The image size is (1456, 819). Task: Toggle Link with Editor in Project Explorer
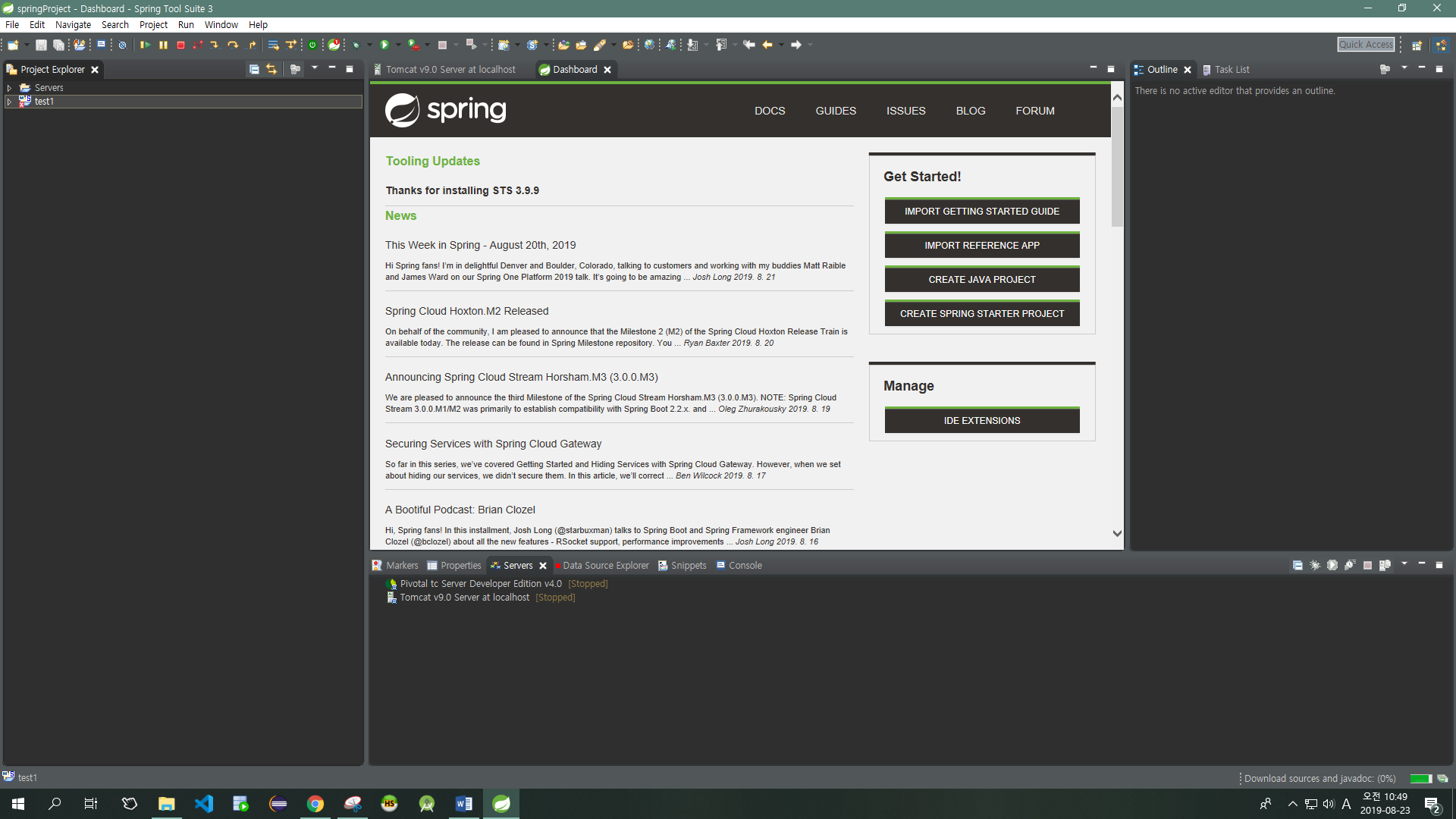pyautogui.click(x=271, y=69)
